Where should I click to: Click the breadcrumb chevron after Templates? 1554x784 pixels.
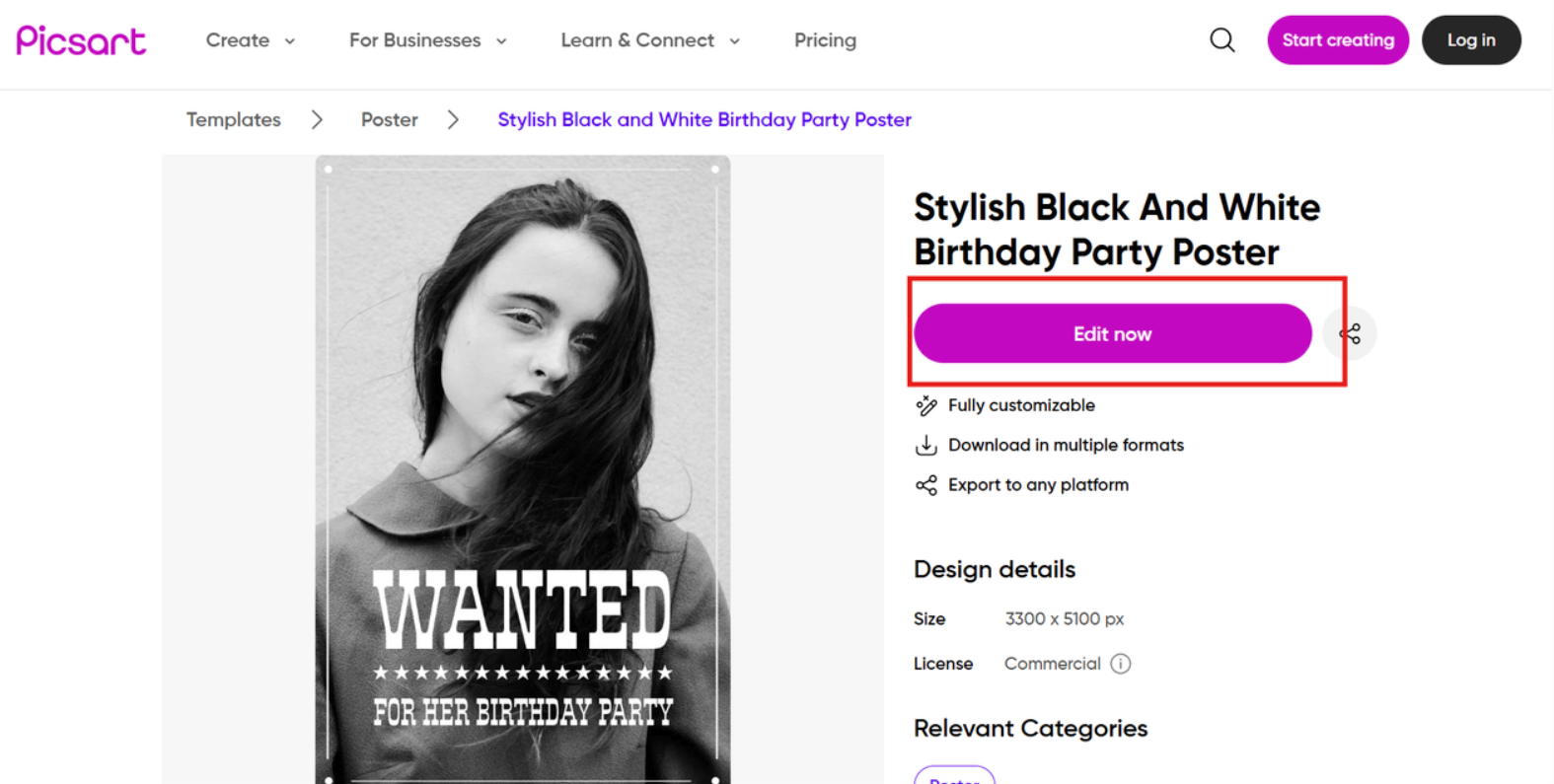point(317,118)
